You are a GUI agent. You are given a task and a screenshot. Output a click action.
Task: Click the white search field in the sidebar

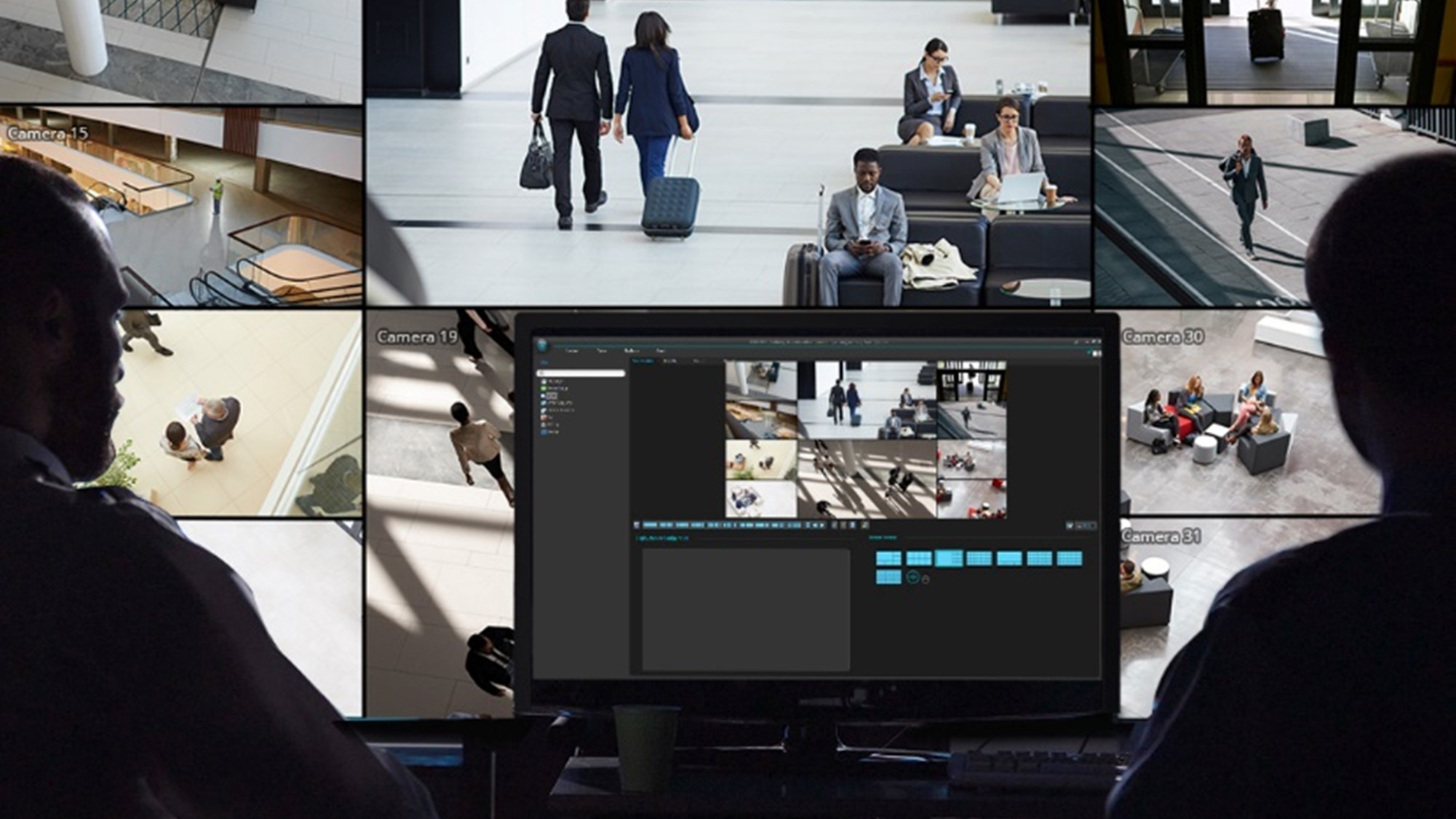pos(581,373)
